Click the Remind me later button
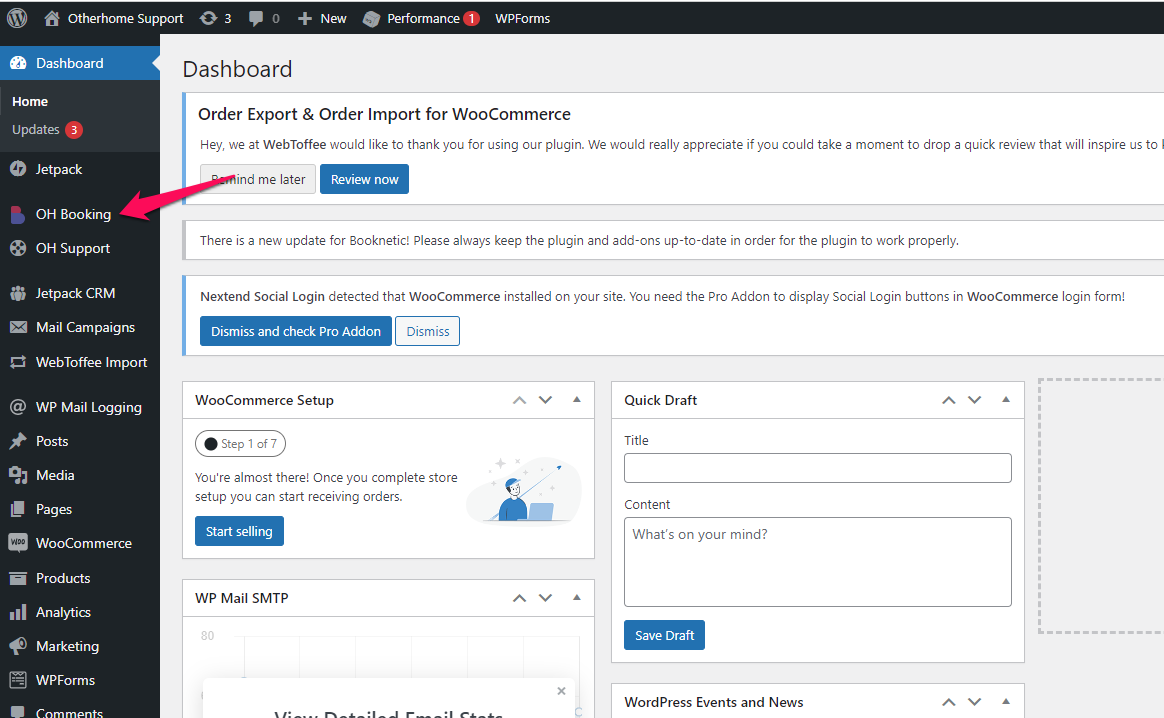Viewport: 1164px width, 718px height. tap(258, 179)
